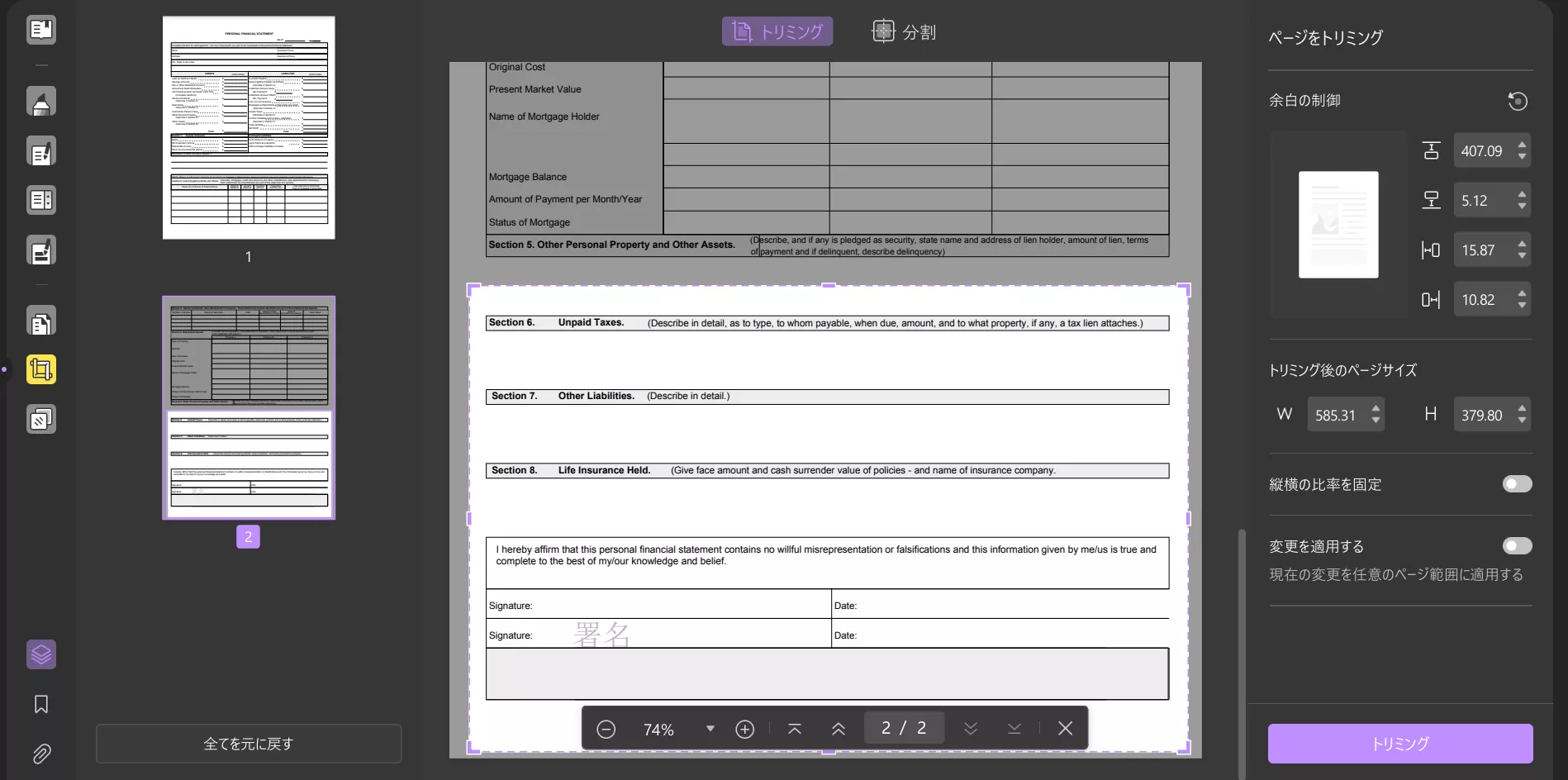Click the 74% zoom value
This screenshot has width=1568, height=780.
pyautogui.click(x=658, y=730)
